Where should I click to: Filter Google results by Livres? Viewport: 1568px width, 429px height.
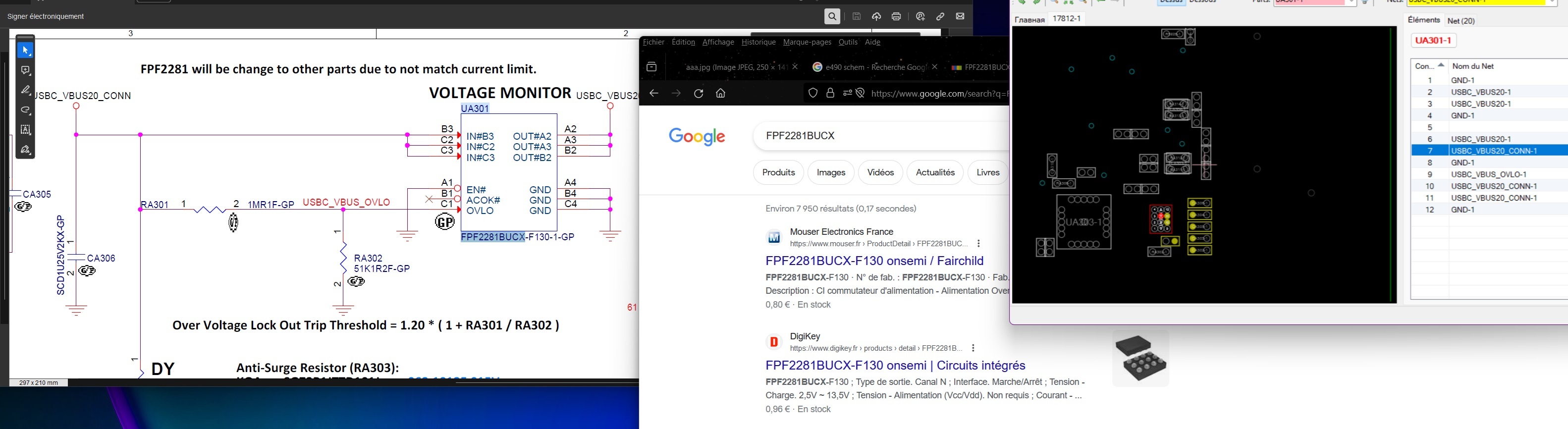[x=988, y=173]
